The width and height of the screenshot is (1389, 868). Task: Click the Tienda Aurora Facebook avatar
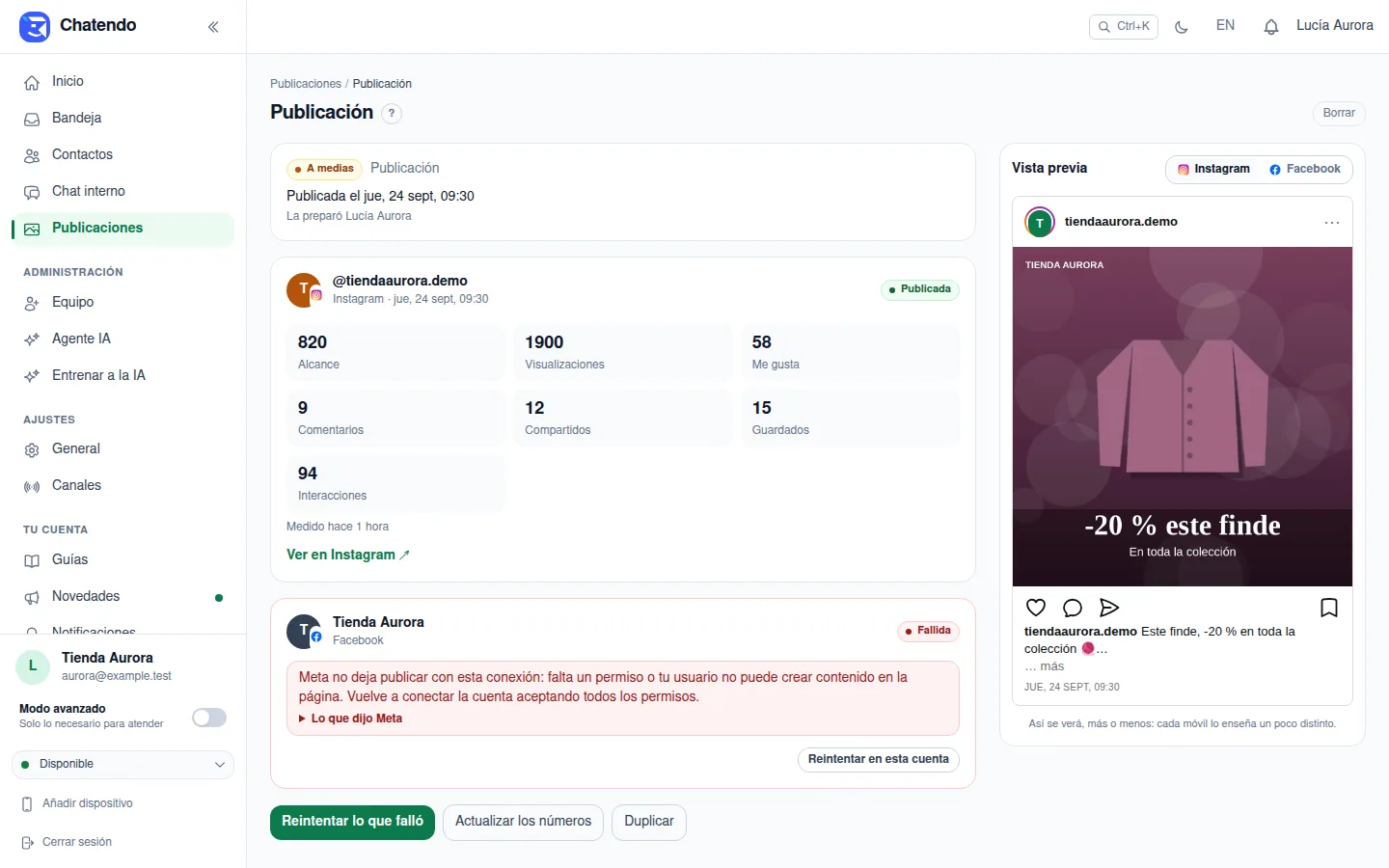[304, 632]
